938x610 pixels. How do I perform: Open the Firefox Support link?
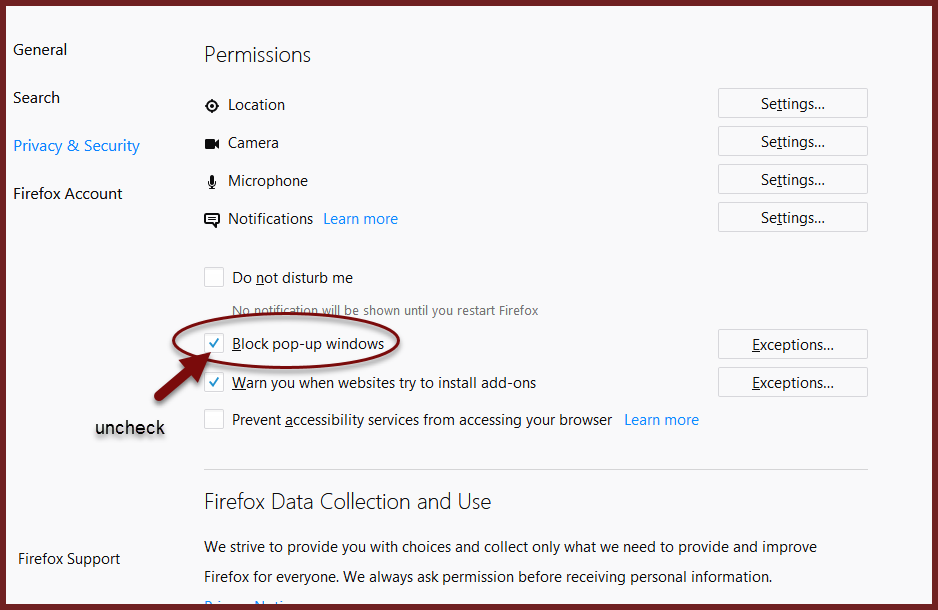[69, 559]
